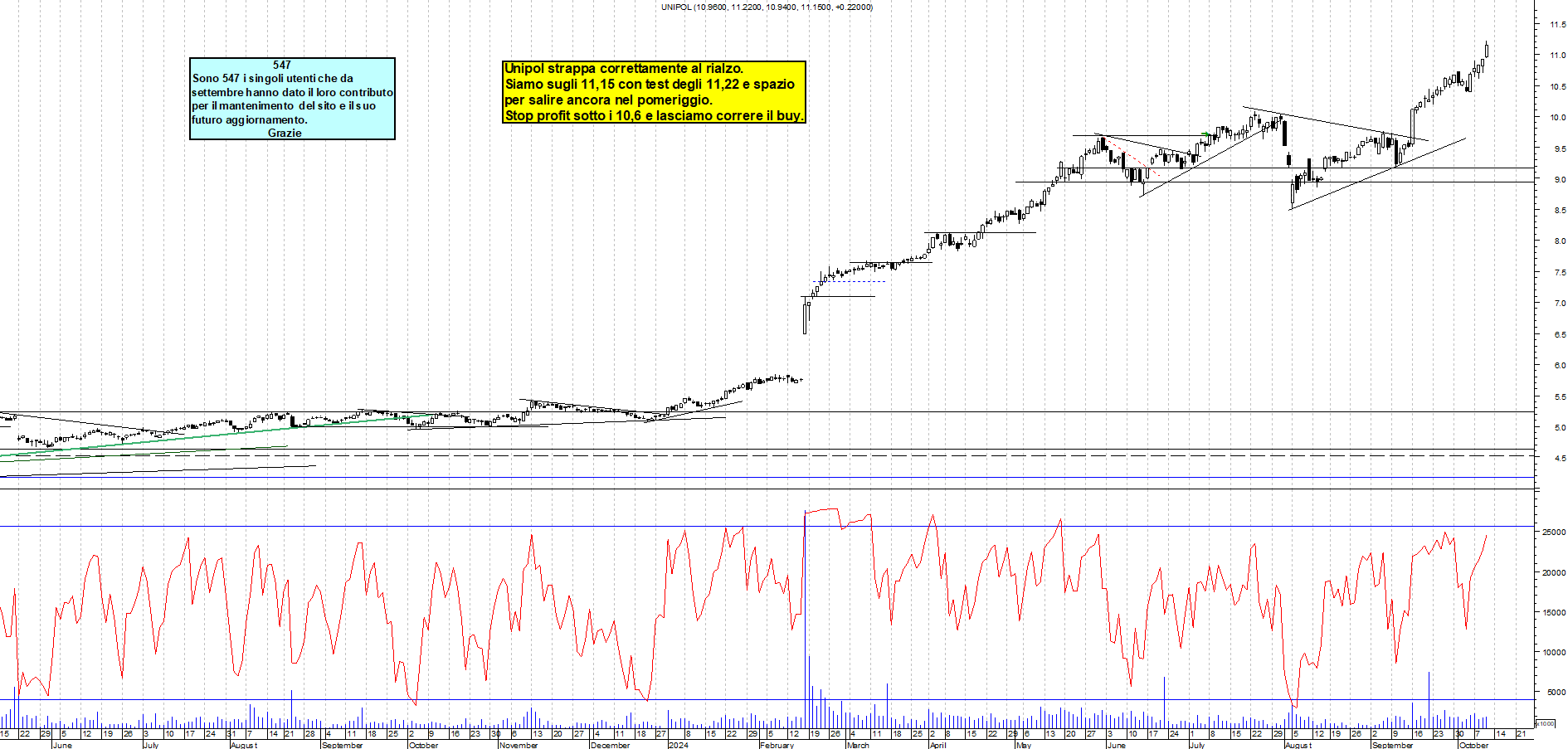Image resolution: width=1568 pixels, height=749 pixels.
Task: Click the December label on the time axis
Action: click(610, 745)
